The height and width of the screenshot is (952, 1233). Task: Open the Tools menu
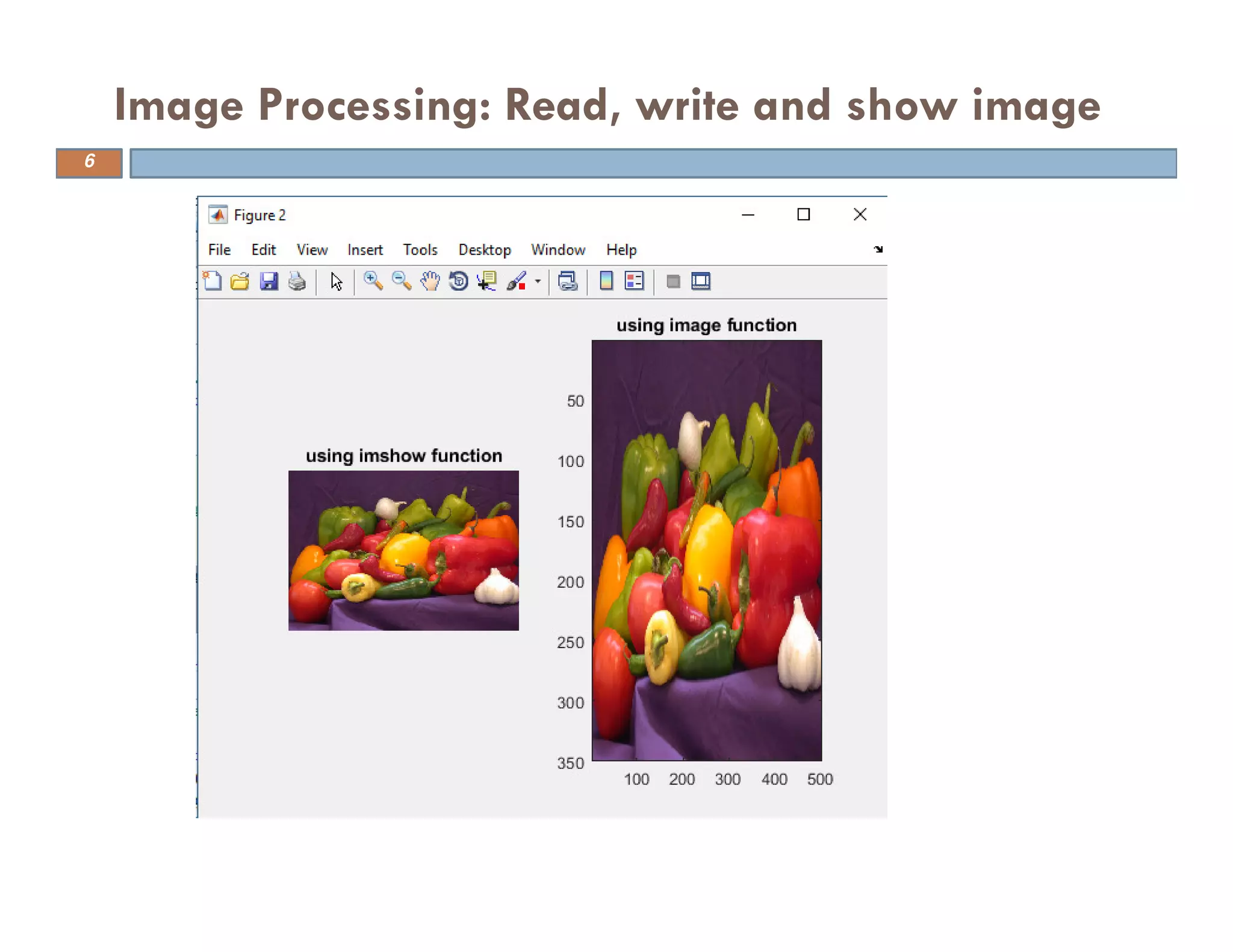pyautogui.click(x=420, y=250)
